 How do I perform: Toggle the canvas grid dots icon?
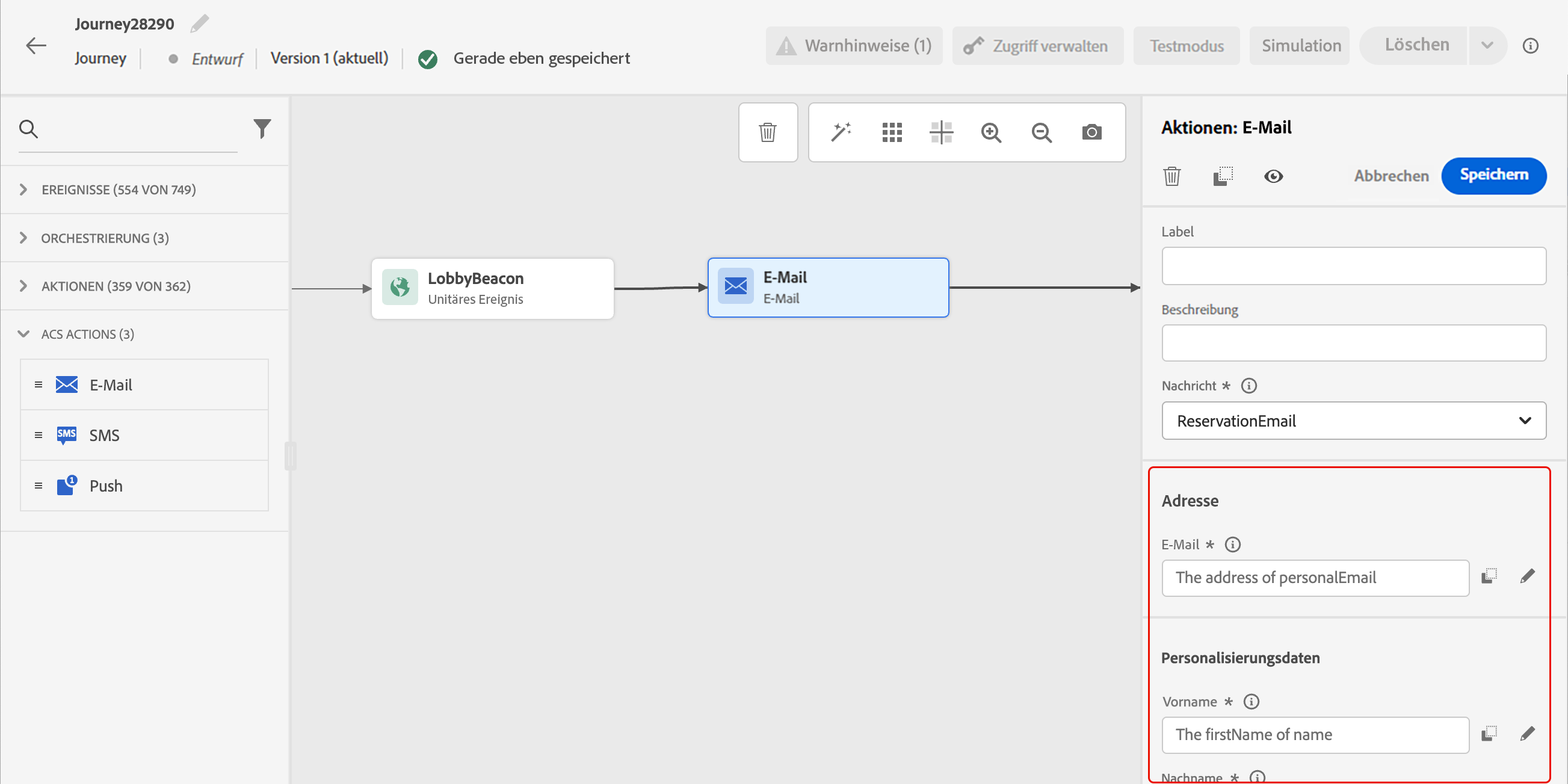click(892, 132)
